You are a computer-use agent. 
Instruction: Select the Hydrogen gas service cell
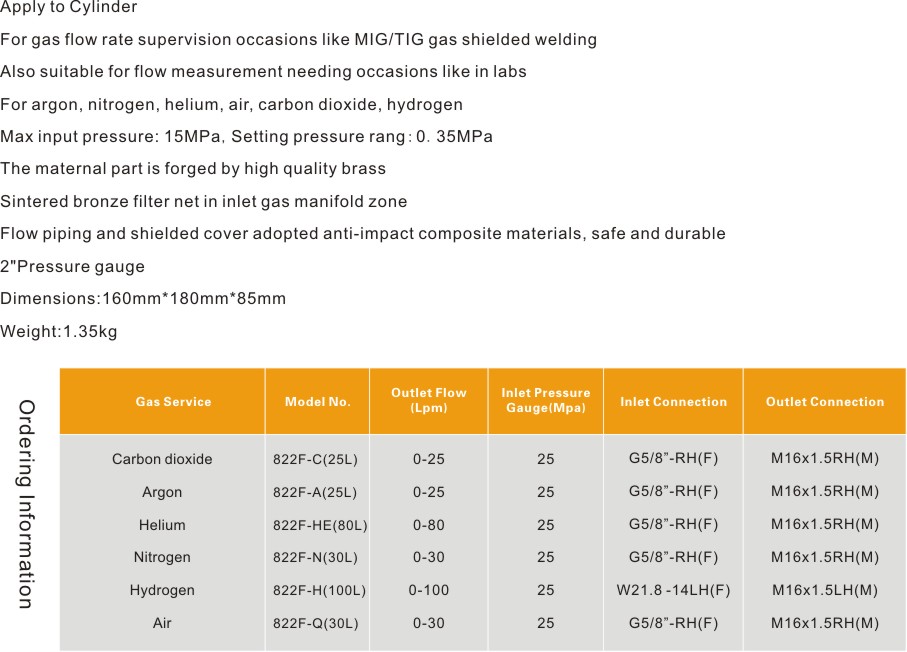[162, 590]
